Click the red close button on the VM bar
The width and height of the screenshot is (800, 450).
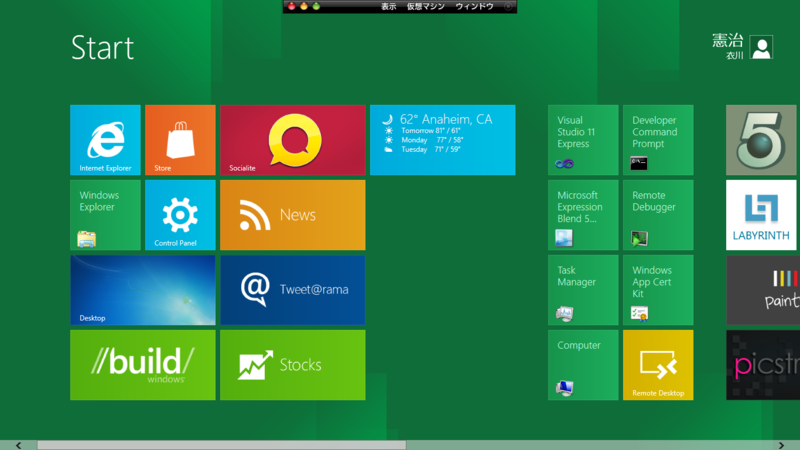pos(292,6)
